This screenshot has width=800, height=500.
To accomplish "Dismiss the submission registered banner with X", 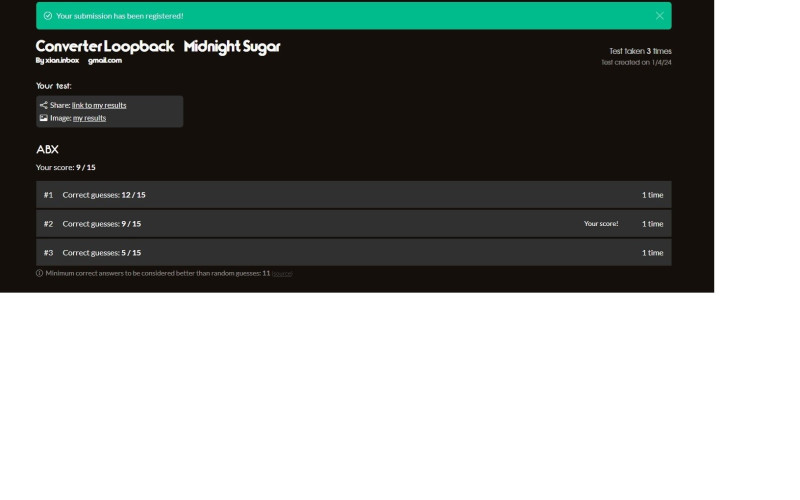I will (x=660, y=16).
